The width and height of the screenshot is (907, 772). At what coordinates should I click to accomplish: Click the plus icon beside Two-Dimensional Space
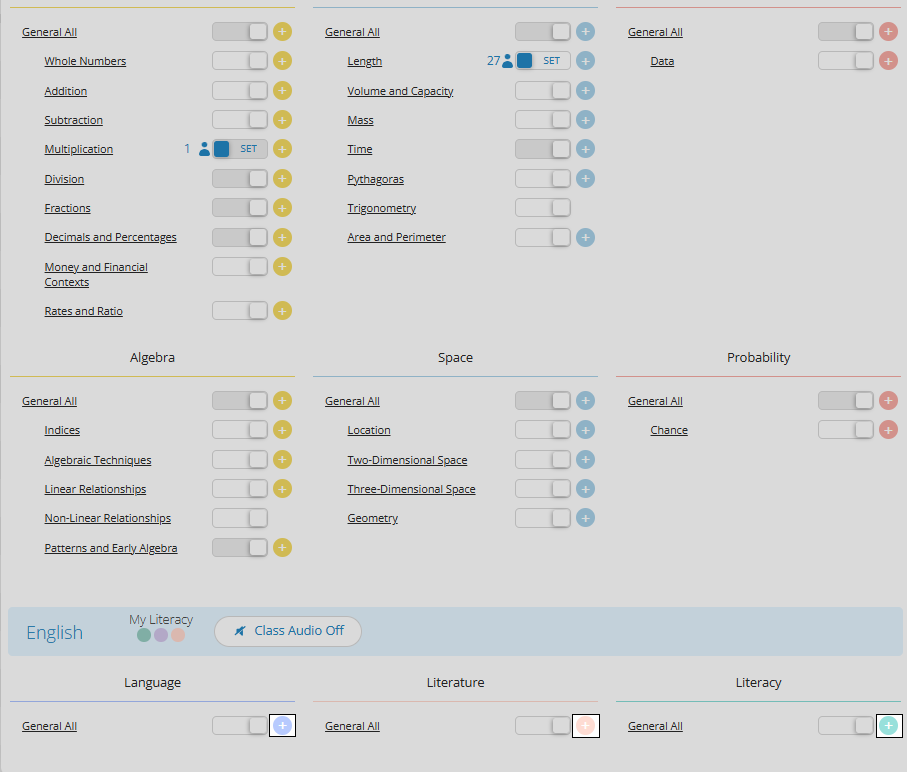585,460
